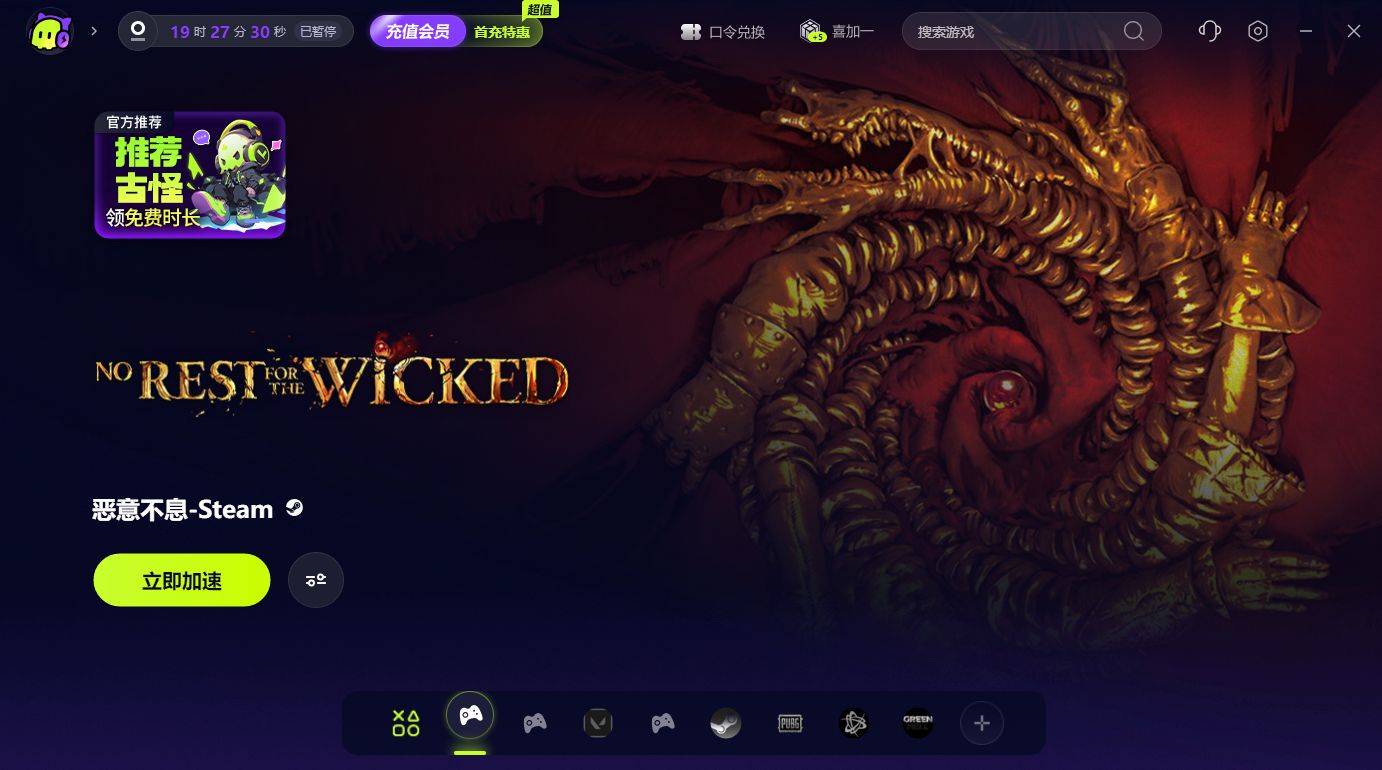This screenshot has height=770, width=1382.
Task: Select the highlighted gamepad dock icon
Action: coord(470,716)
